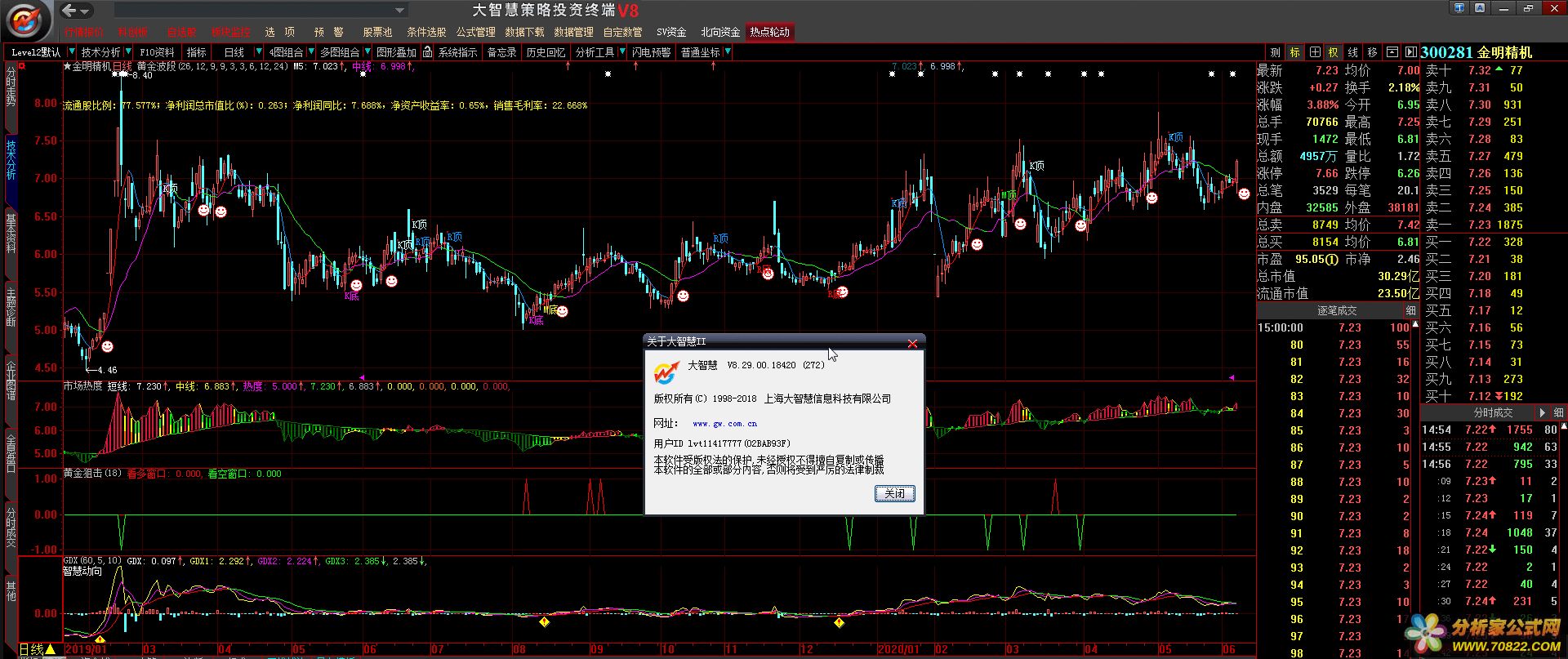Open the 公式管理 menu
This screenshot has height=659, width=1568.
476,32
